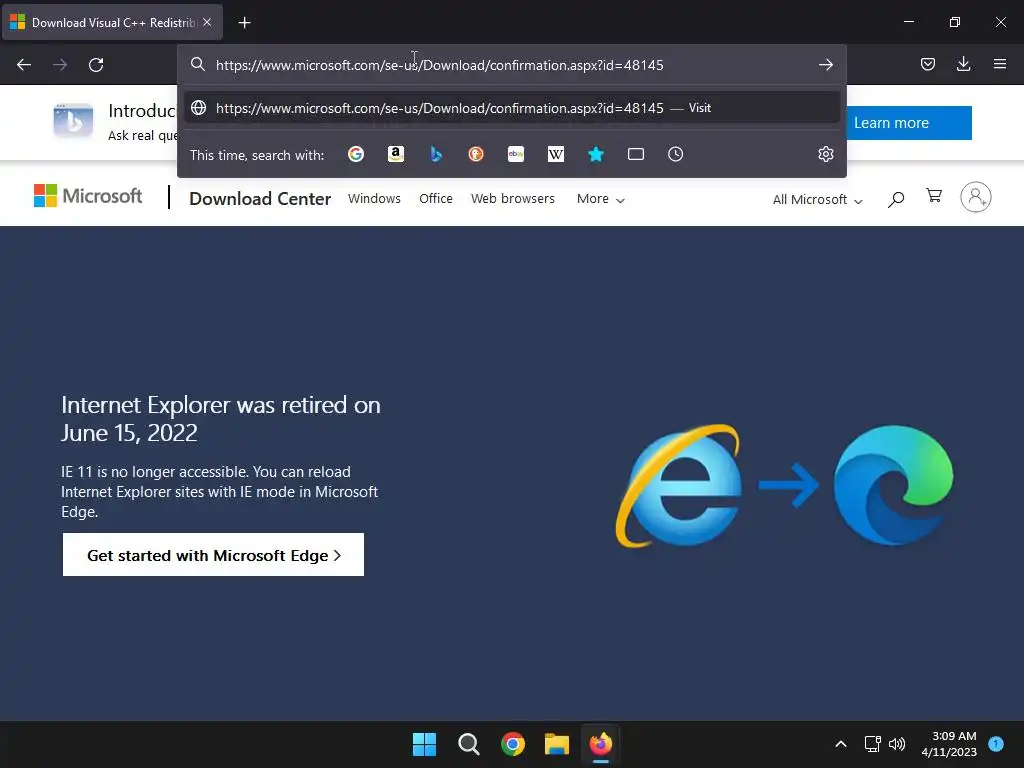1024x768 pixels.
Task: Close the Download Visual C++ tab
Action: point(207,22)
